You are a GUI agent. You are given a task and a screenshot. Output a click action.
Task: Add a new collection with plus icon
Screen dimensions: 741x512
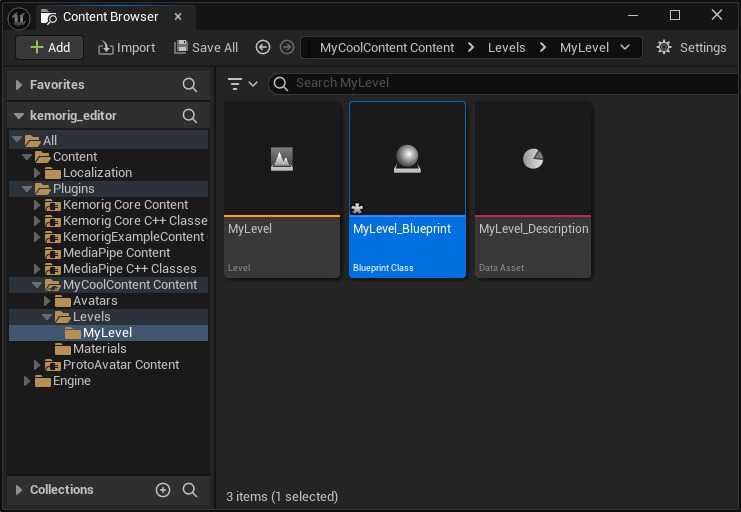click(163, 490)
